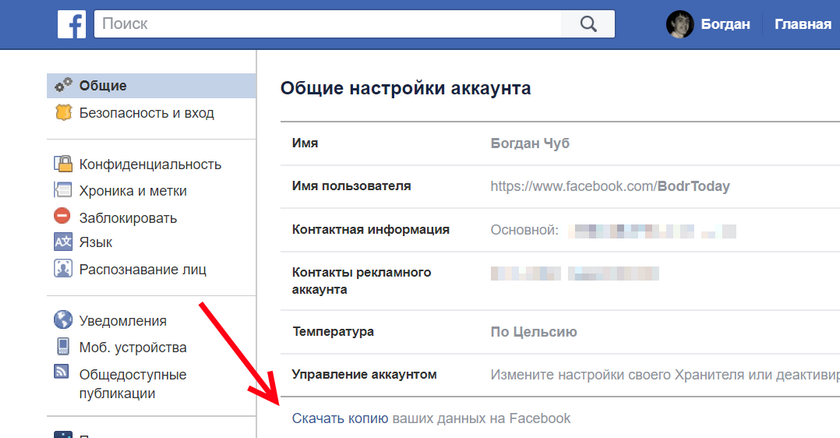Image resolution: width=840 pixels, height=438 pixels.
Task: Open the Богдан profile avatar
Action: point(680,24)
